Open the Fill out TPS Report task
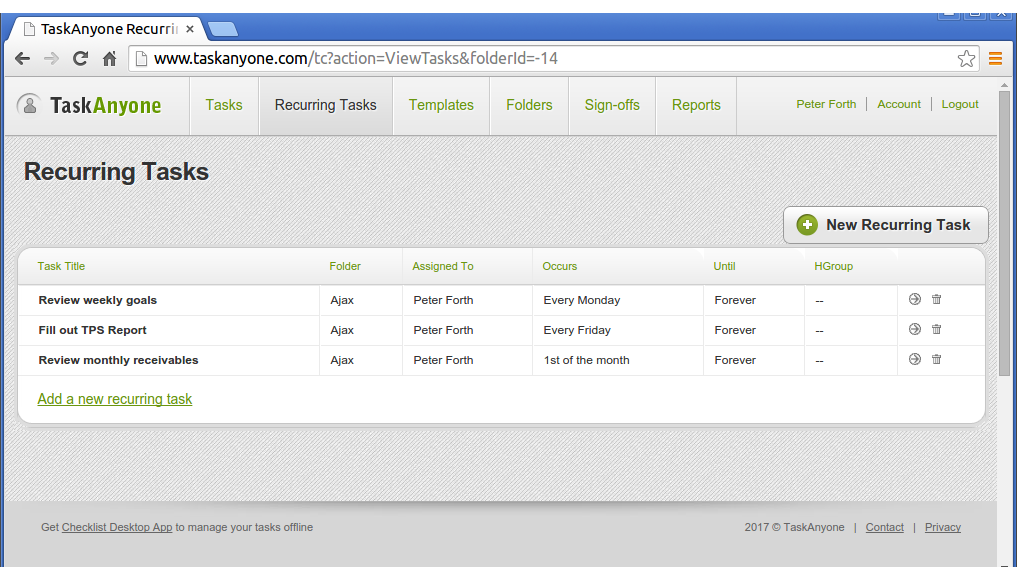Image resolution: width=1017 pixels, height=580 pixels. pos(92,330)
